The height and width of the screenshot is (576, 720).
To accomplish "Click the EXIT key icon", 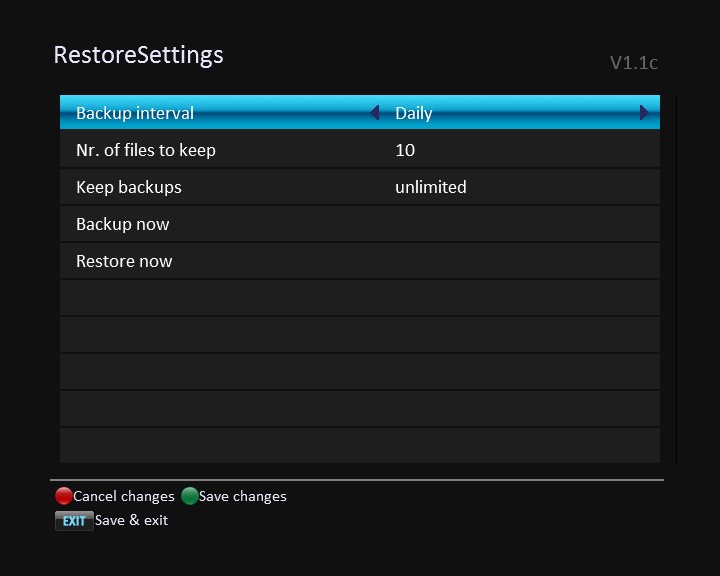I will point(74,521).
